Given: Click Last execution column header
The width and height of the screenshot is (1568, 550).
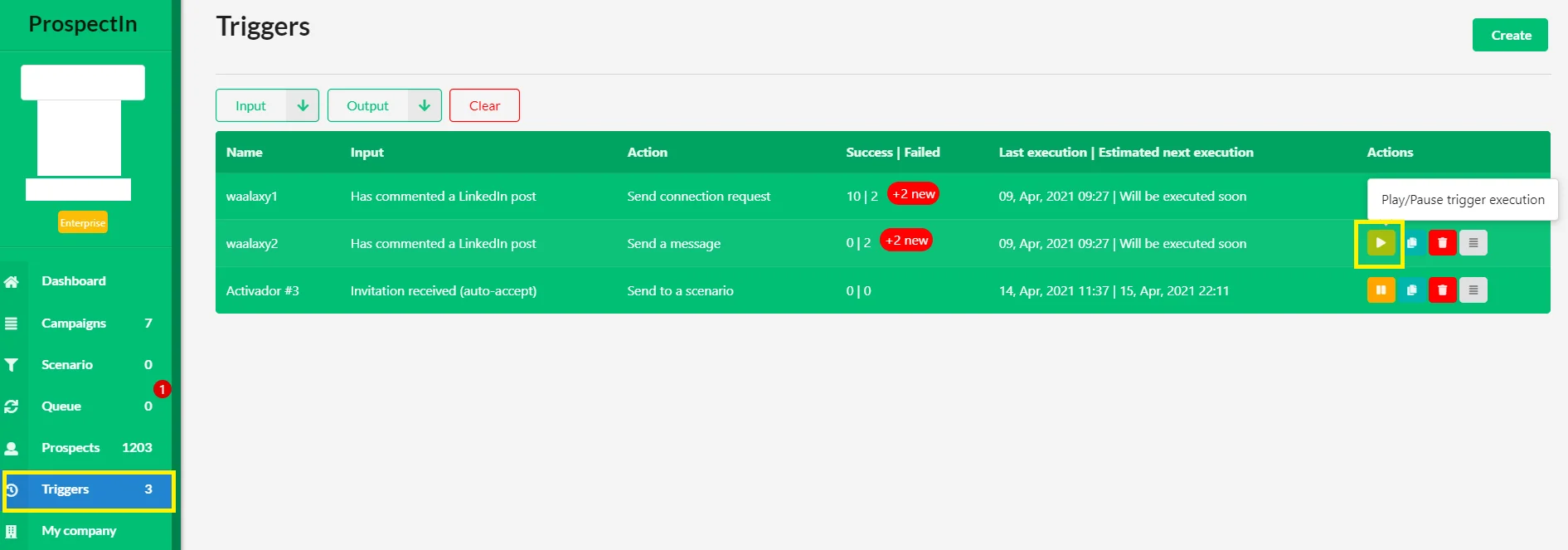Looking at the screenshot, I should pyautogui.click(x=1126, y=153).
